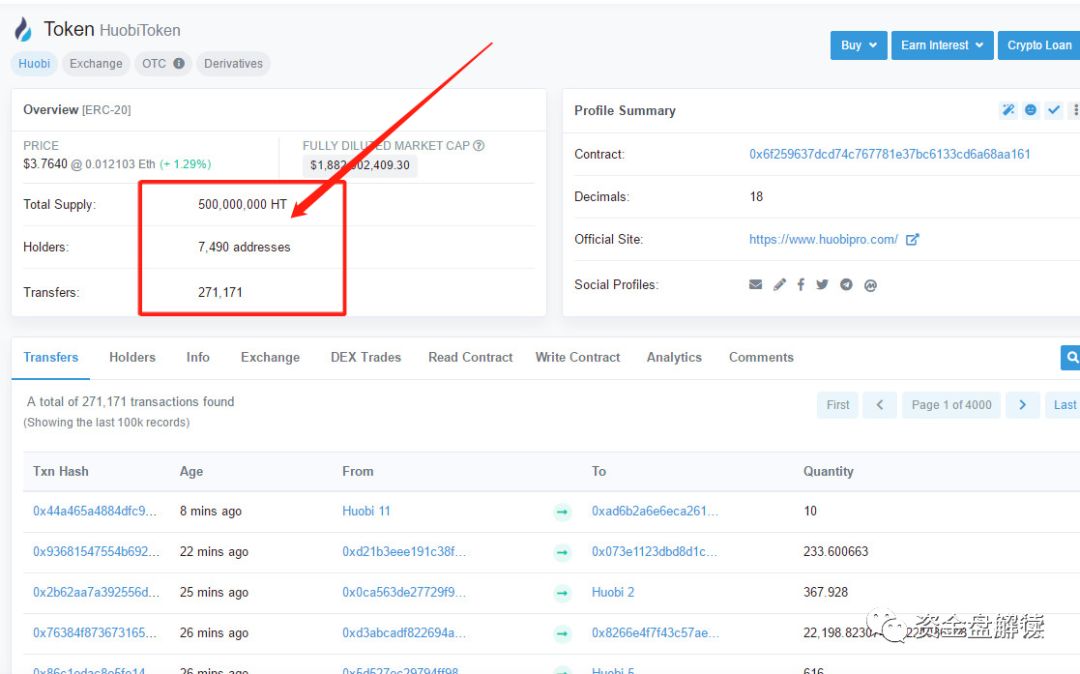
Task: Click the round face icon in Profile Summary
Action: click(x=1030, y=110)
